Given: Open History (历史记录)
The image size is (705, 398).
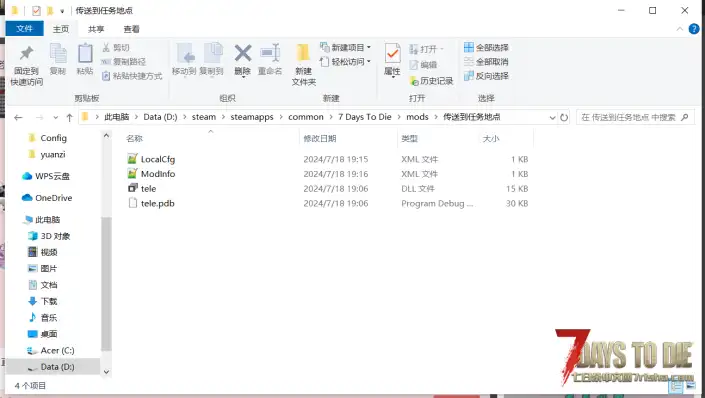Looking at the screenshot, I should click(x=431, y=81).
